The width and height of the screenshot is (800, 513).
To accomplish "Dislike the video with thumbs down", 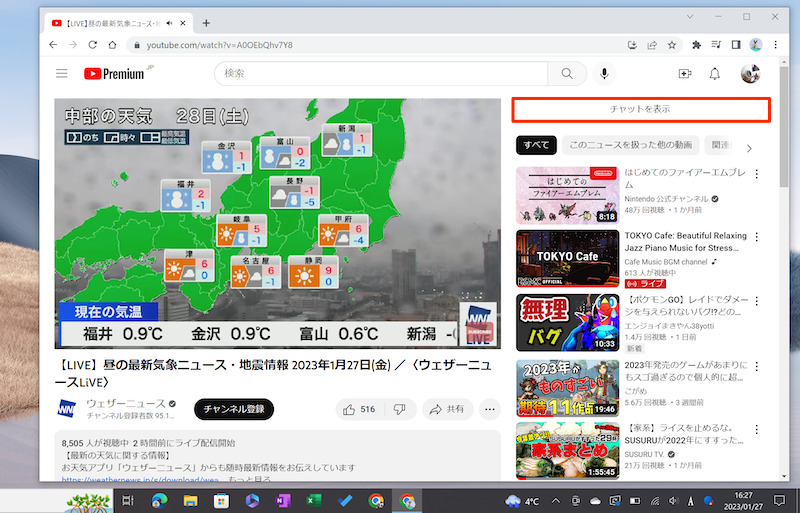I will coord(400,409).
